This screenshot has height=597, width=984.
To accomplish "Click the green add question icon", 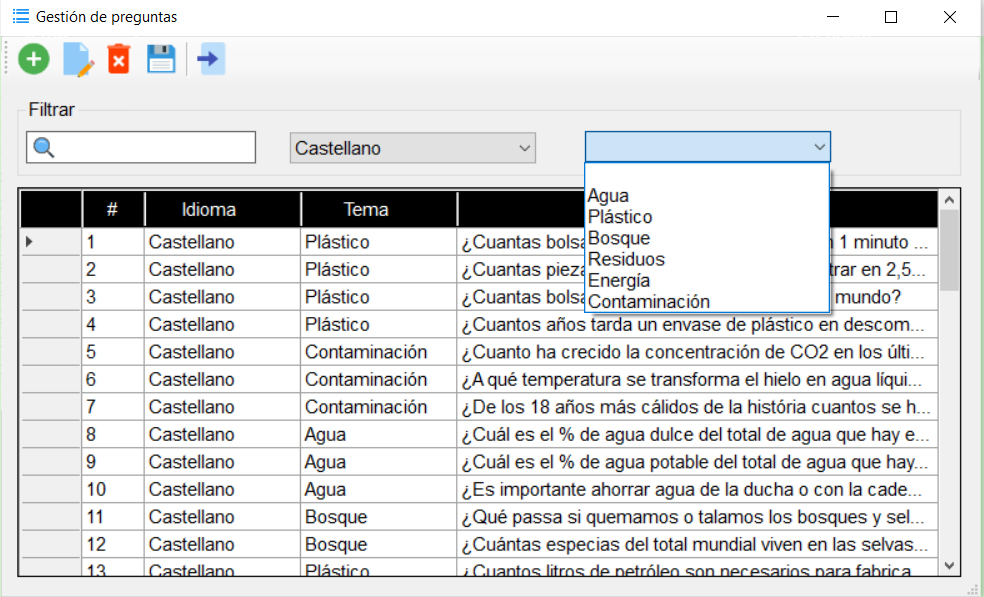I will tap(34, 60).
